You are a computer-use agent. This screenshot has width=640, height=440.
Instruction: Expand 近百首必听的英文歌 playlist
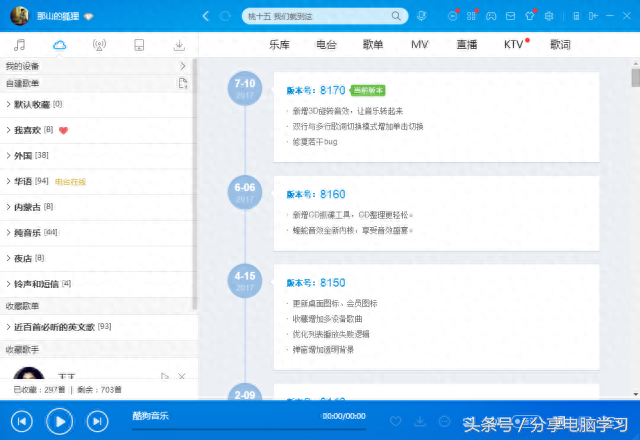[x=8, y=327]
